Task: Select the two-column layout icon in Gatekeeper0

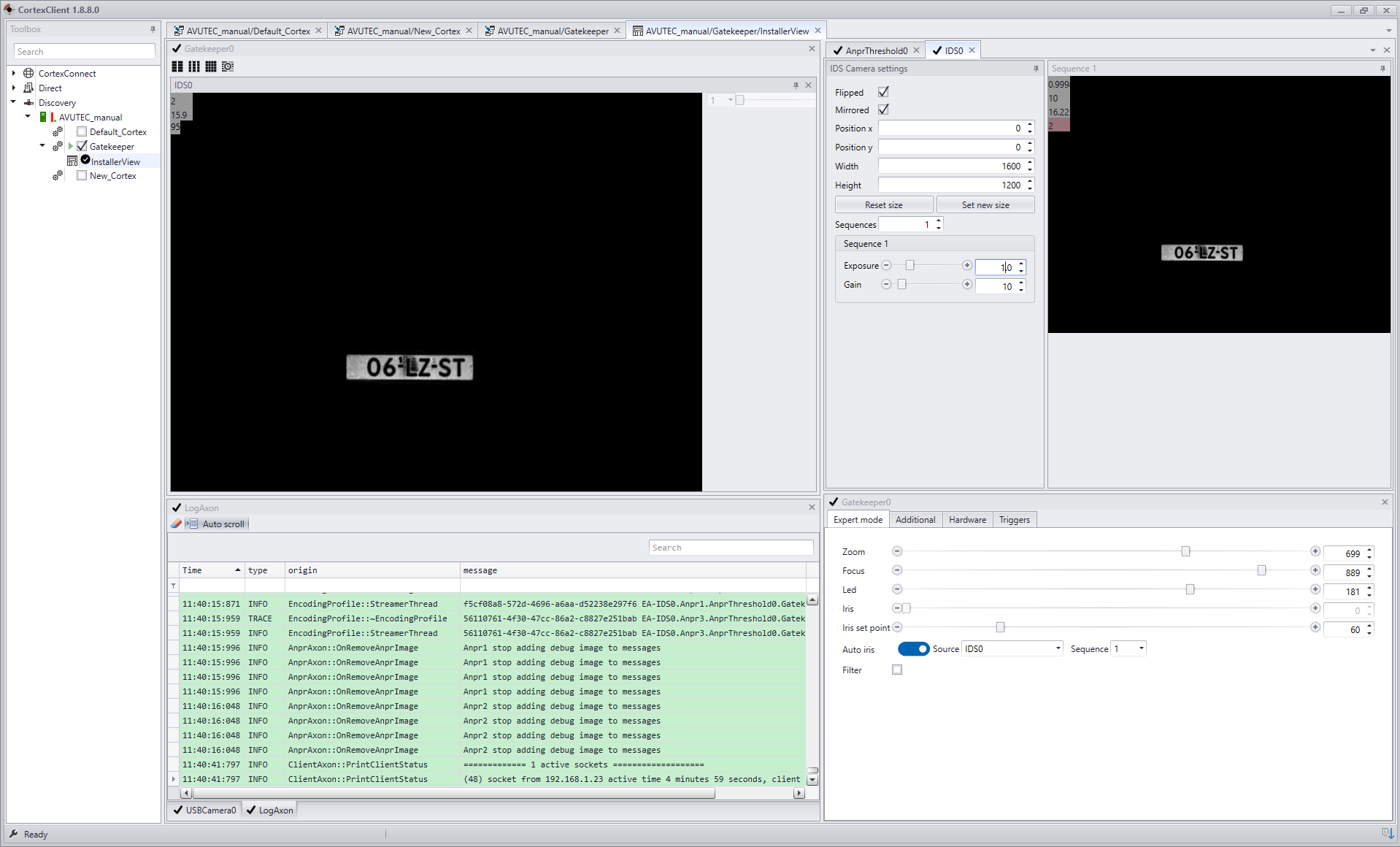Action: (x=177, y=66)
